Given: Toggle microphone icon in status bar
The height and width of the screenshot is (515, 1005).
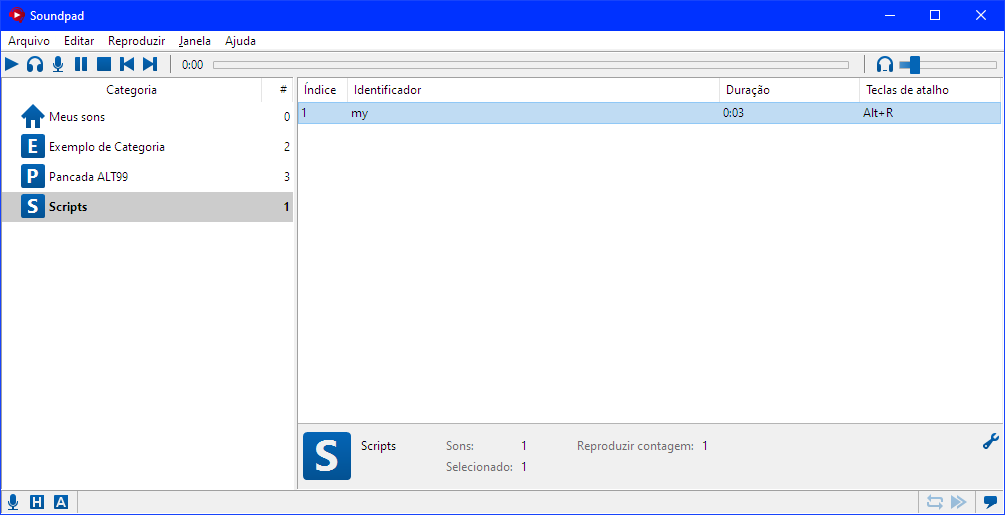Looking at the screenshot, I should (x=13, y=502).
